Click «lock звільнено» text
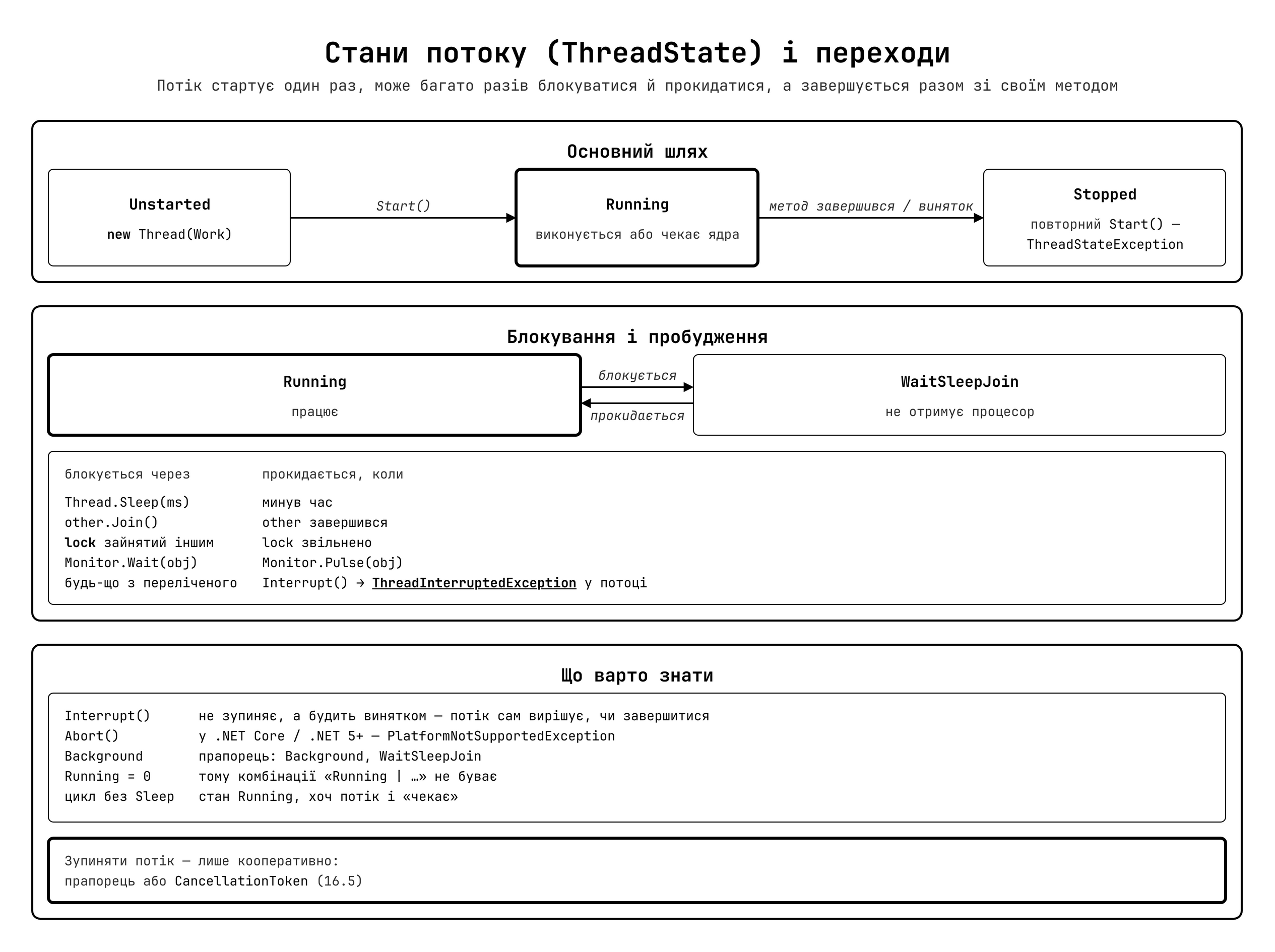This screenshot has width=1275, height=952. (x=316, y=542)
